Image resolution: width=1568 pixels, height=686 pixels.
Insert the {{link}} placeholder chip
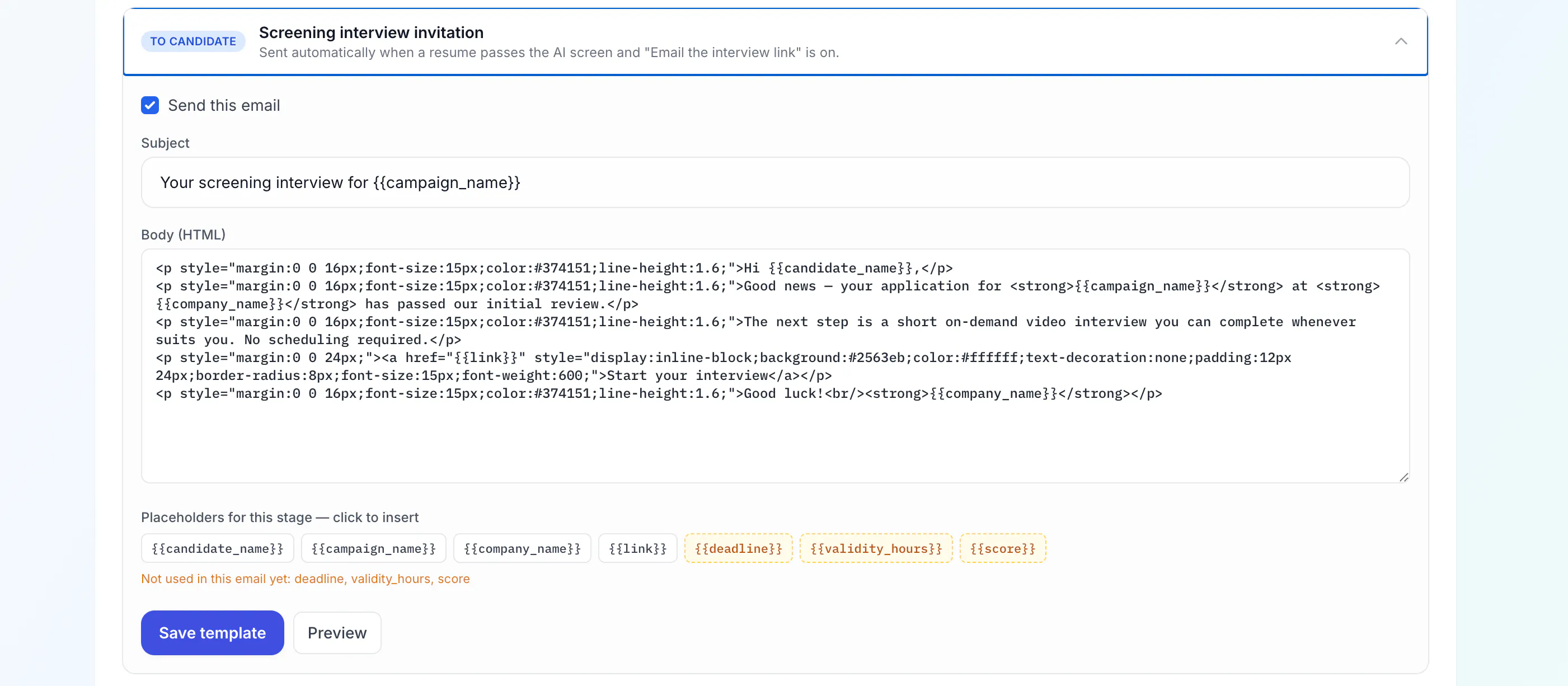tap(638, 548)
